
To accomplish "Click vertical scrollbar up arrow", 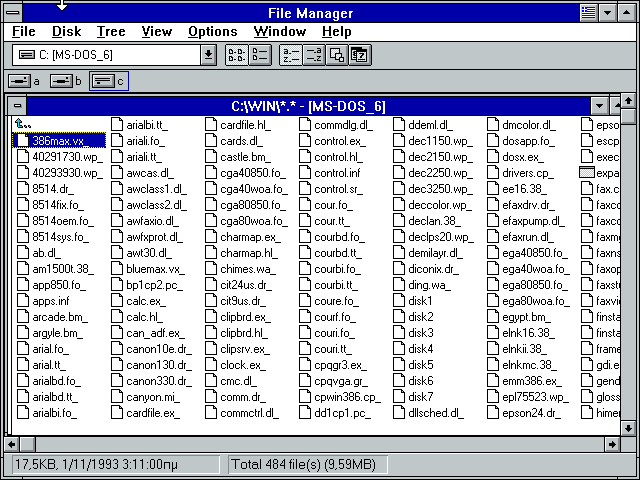I will [628, 100].
